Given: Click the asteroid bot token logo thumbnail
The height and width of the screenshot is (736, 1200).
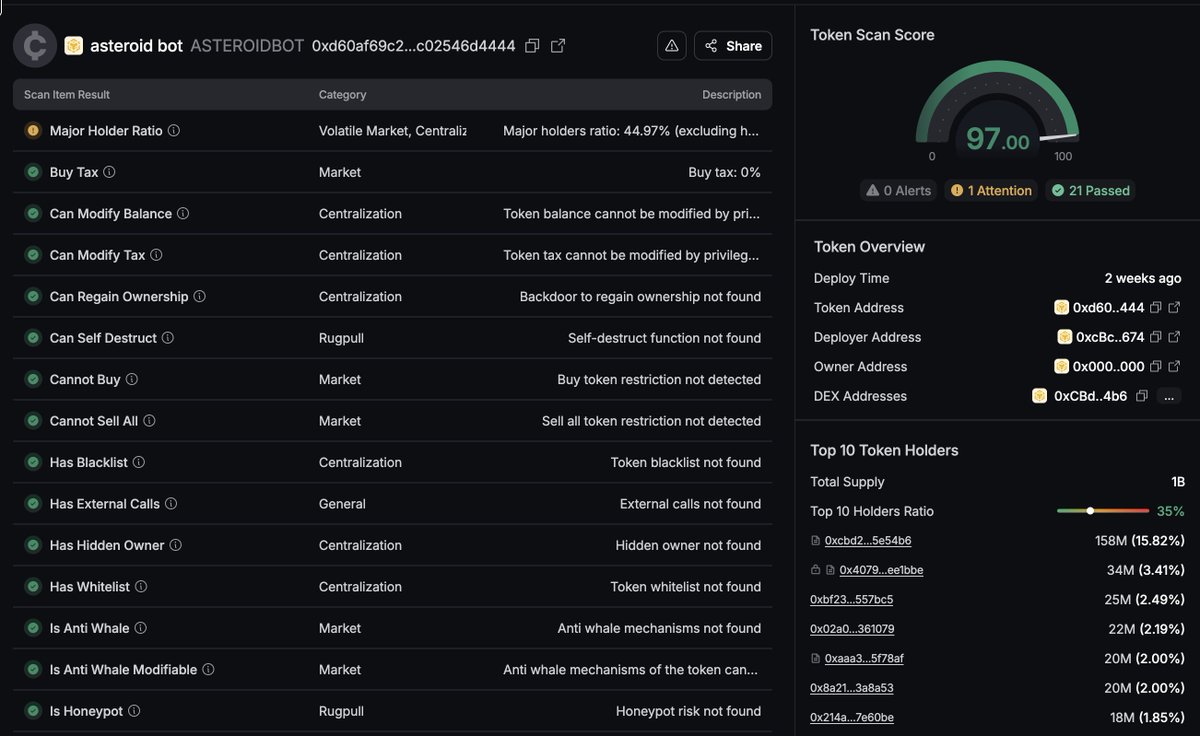Looking at the screenshot, I should 72,45.
